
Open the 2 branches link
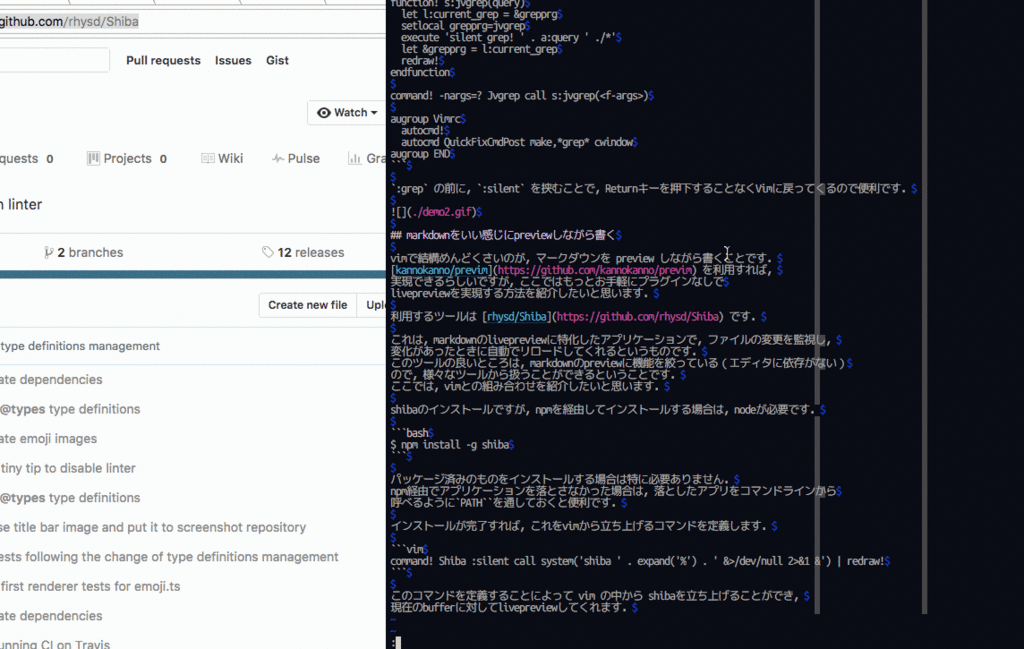[90, 252]
